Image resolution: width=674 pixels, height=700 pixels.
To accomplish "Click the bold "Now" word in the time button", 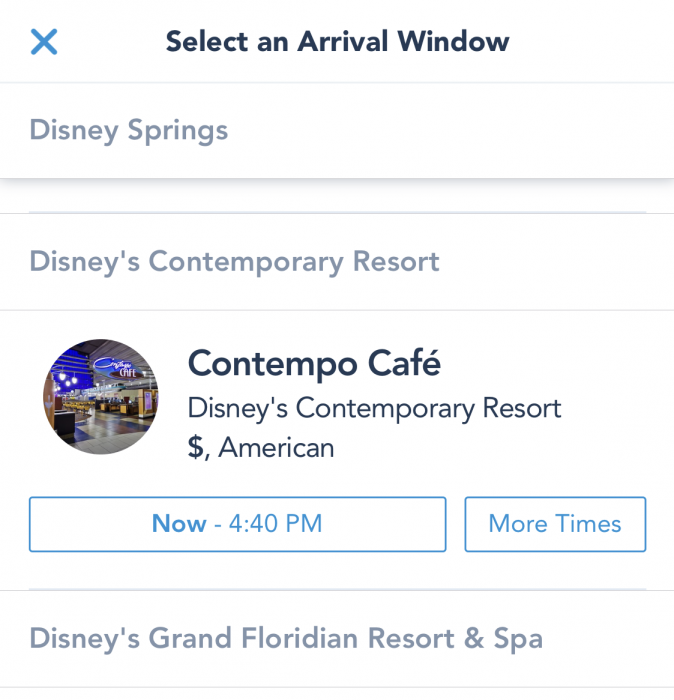I will (179, 523).
